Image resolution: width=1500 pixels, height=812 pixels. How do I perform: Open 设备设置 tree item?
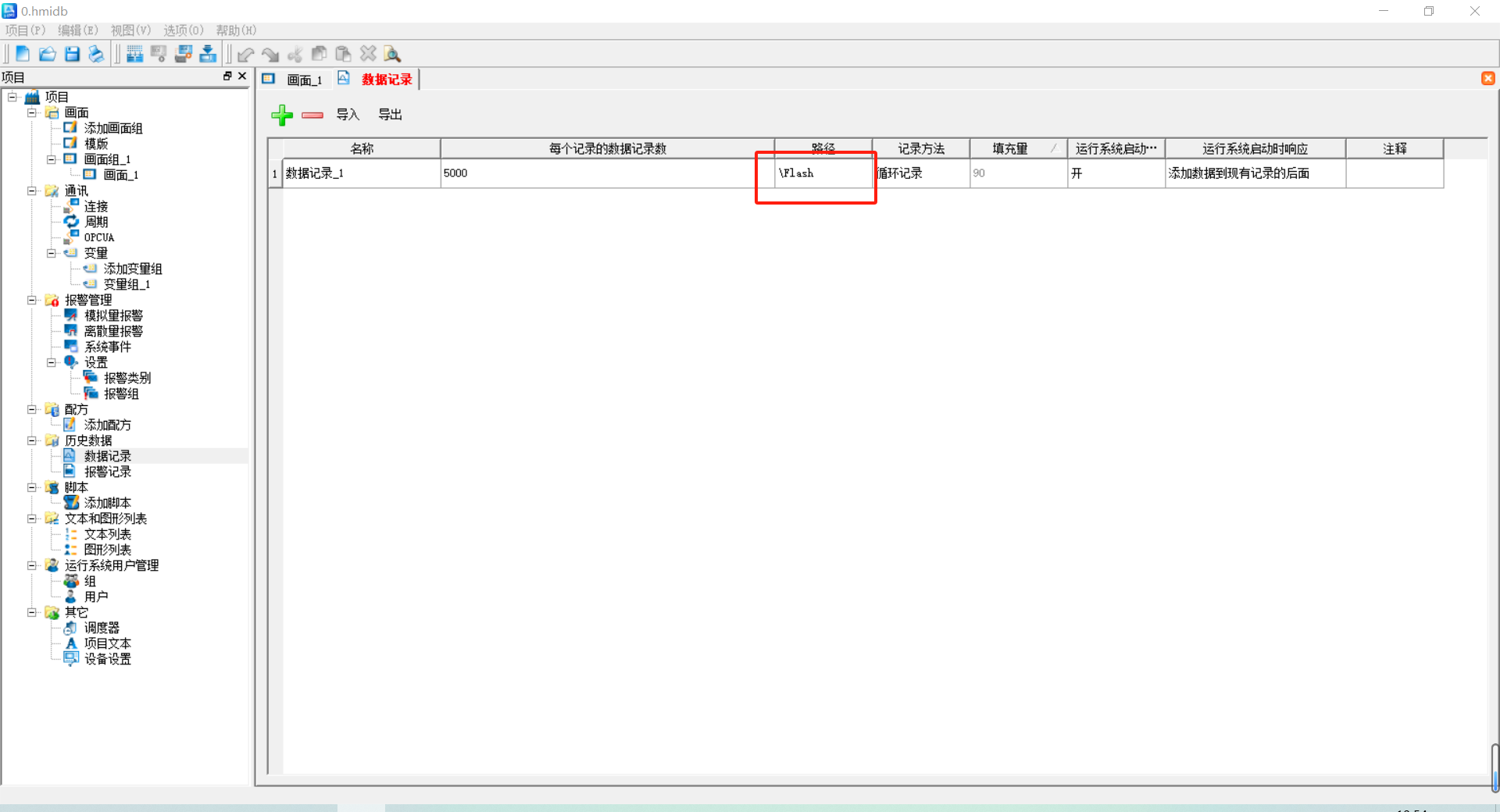[x=108, y=659]
